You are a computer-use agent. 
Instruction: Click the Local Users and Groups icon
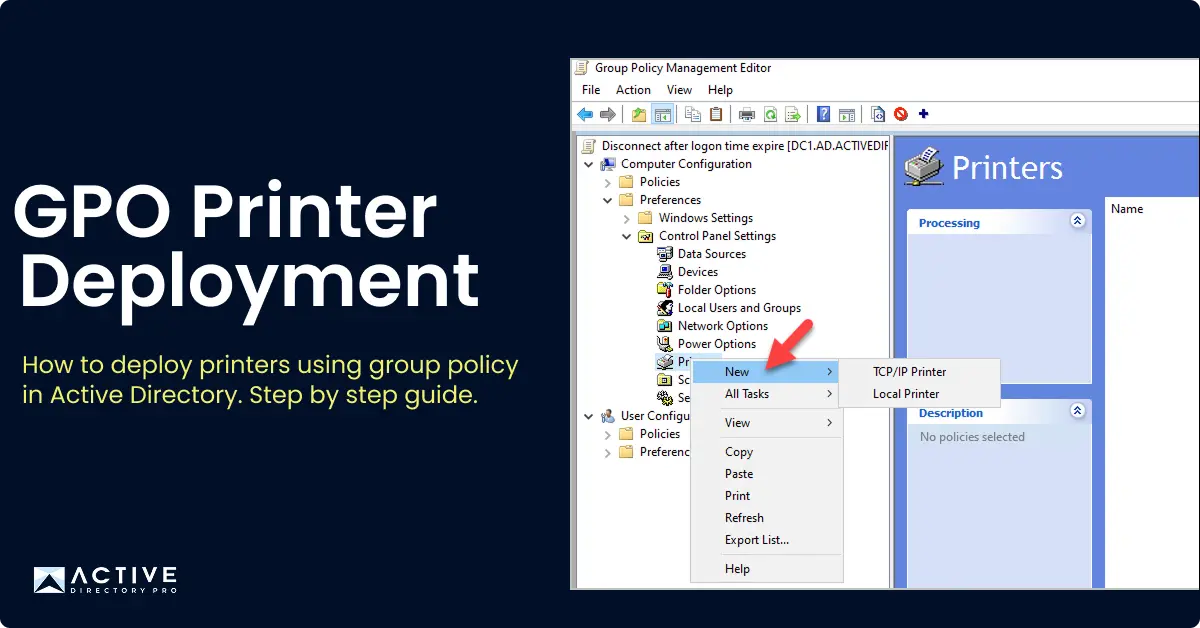click(x=665, y=308)
